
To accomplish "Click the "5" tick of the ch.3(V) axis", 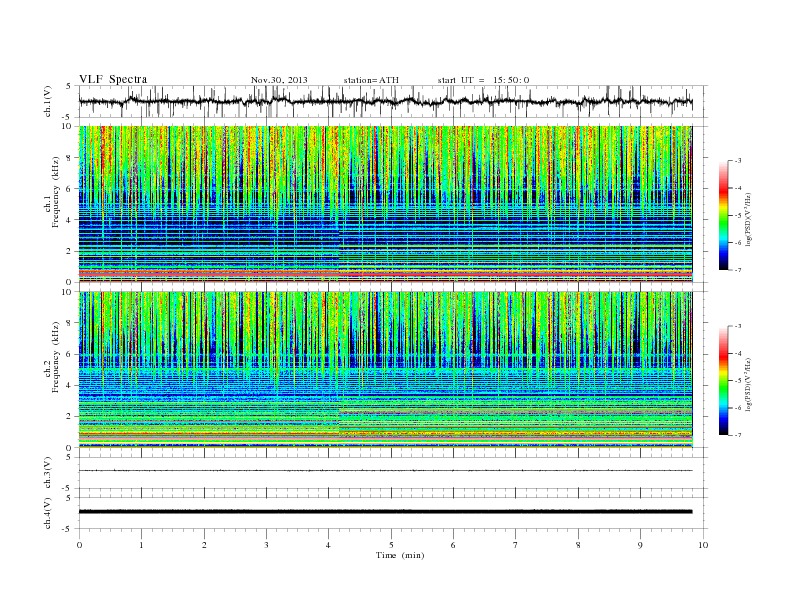I will tap(70, 457).
